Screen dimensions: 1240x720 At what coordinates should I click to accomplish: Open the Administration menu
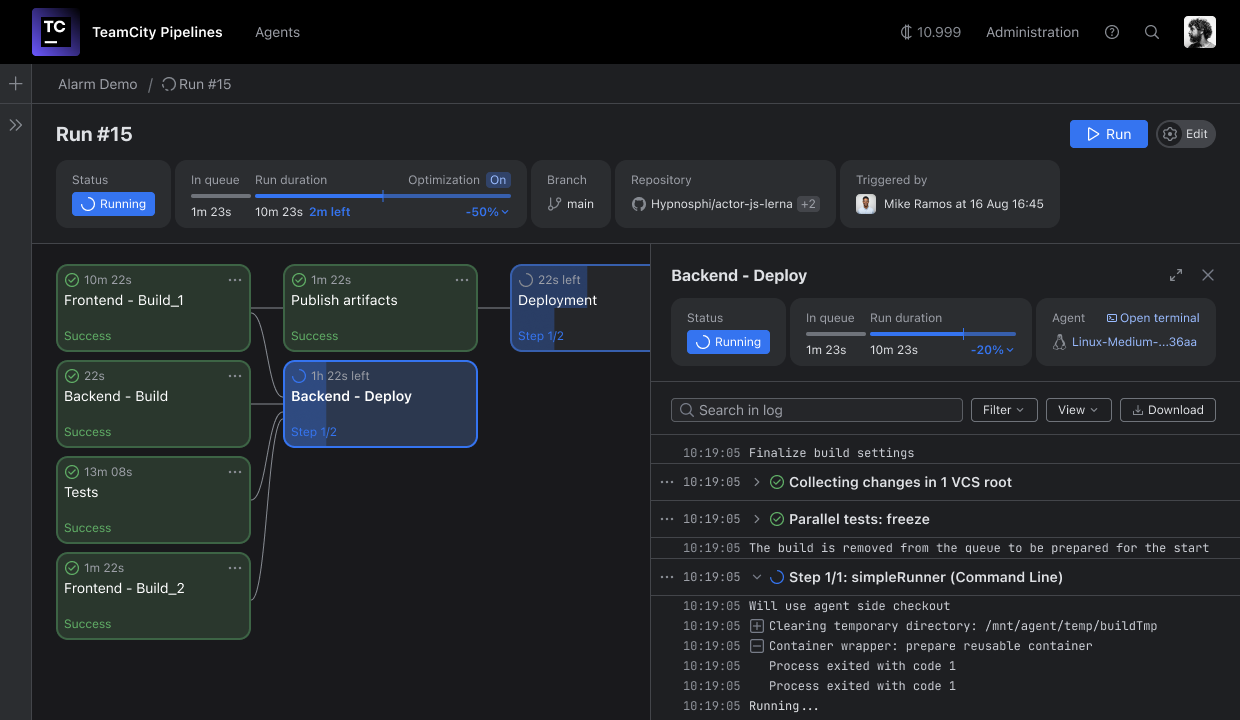point(1032,32)
